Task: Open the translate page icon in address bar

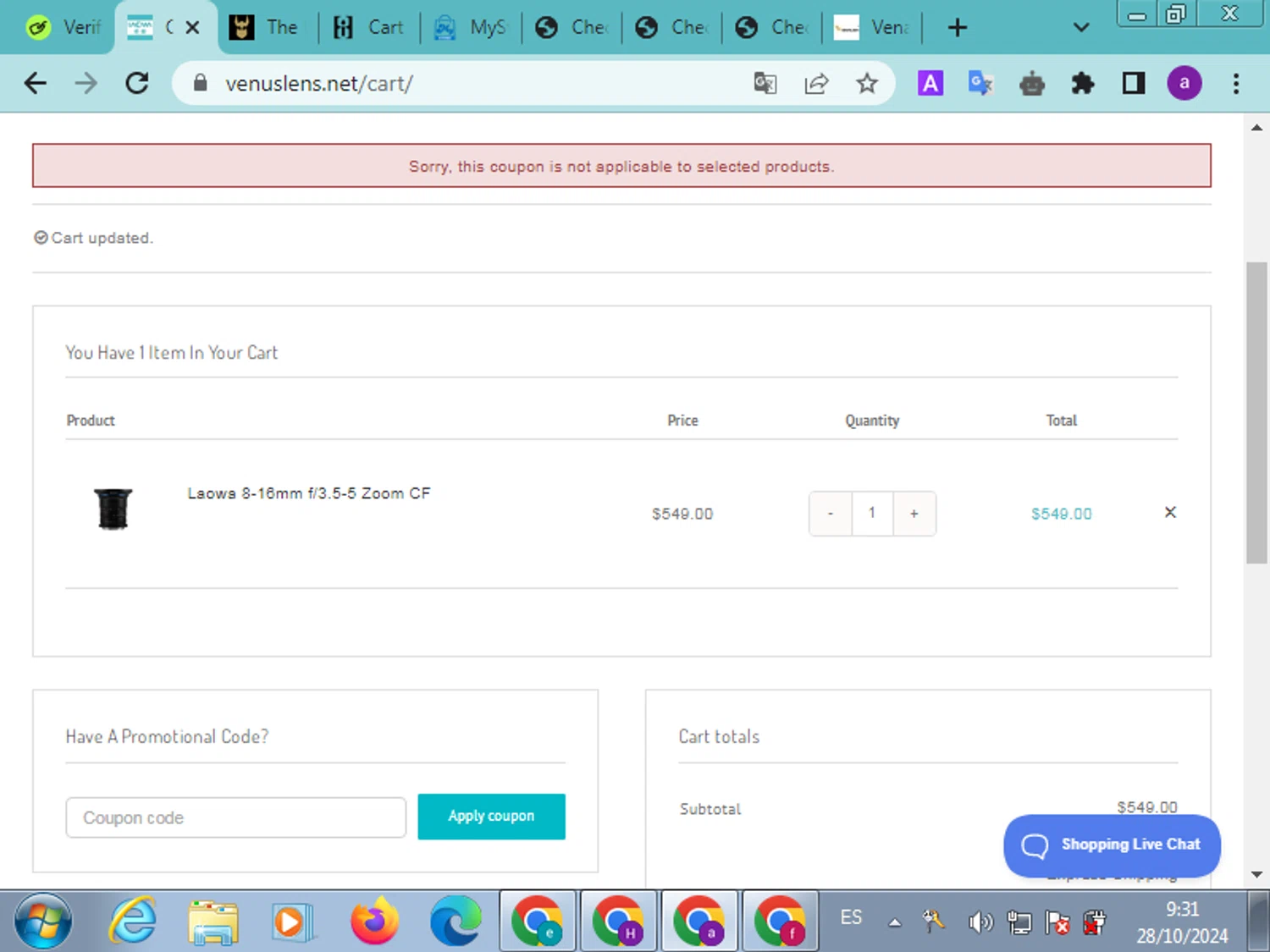Action: click(x=765, y=83)
